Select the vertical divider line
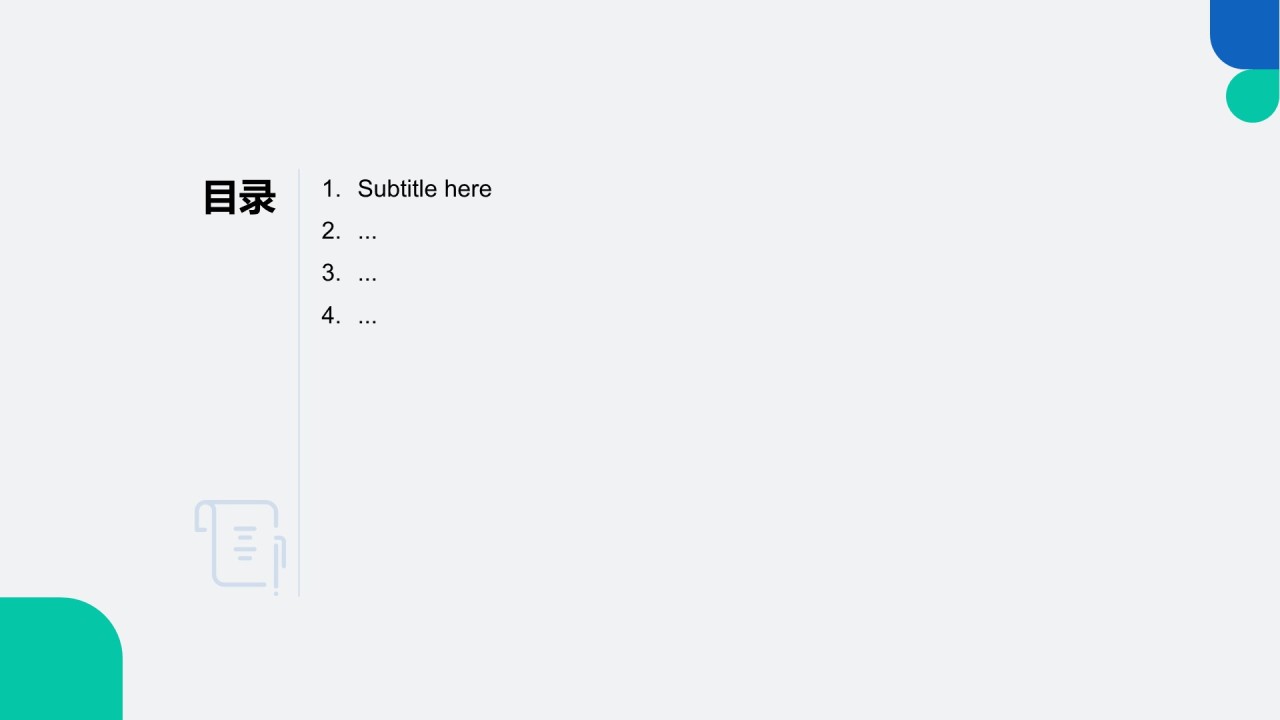 (299, 382)
